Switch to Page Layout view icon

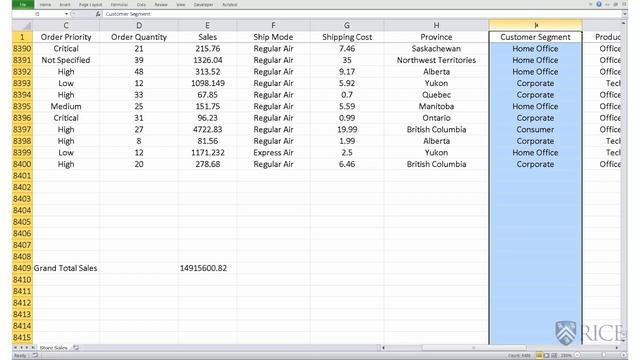pyautogui.click(x=547, y=356)
